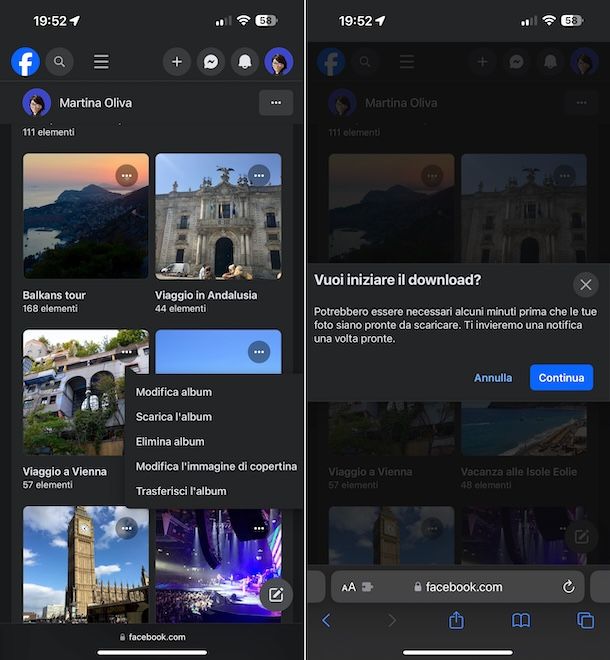The height and width of the screenshot is (660, 610).
Task: Tap three-dot button above the open context menu
Action: tap(259, 352)
